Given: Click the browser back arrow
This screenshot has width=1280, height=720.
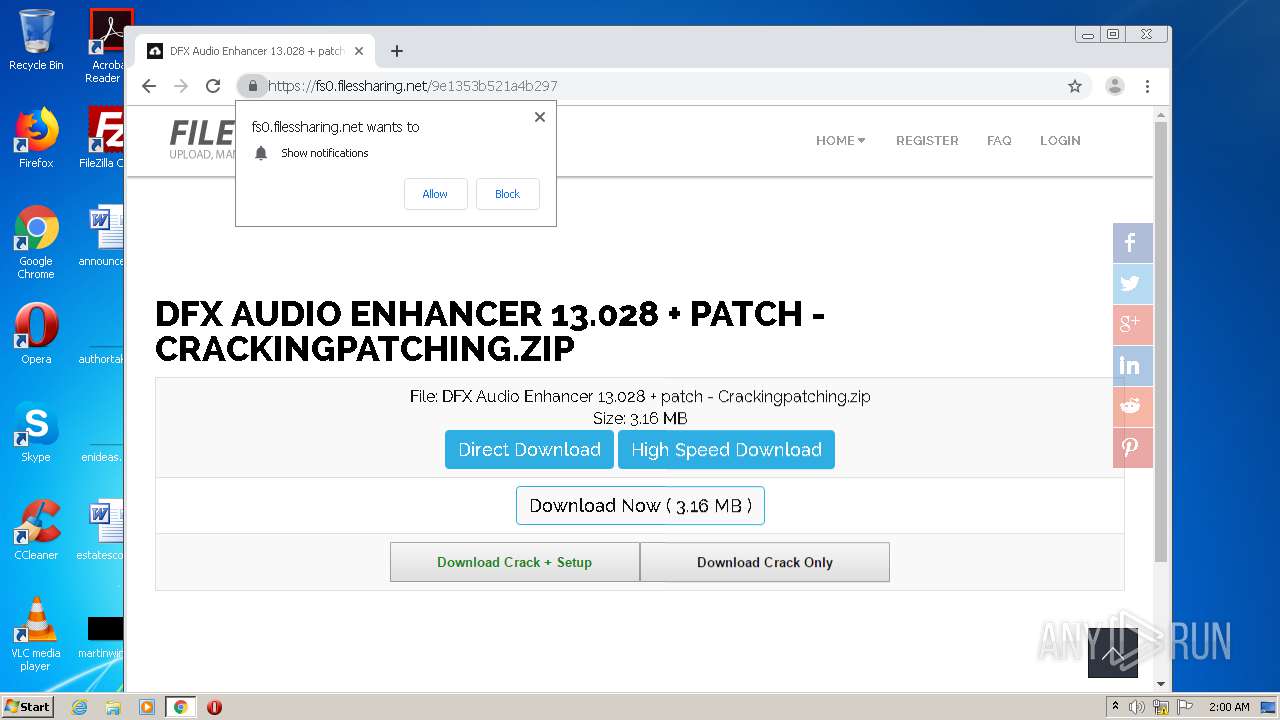Looking at the screenshot, I should [x=149, y=86].
